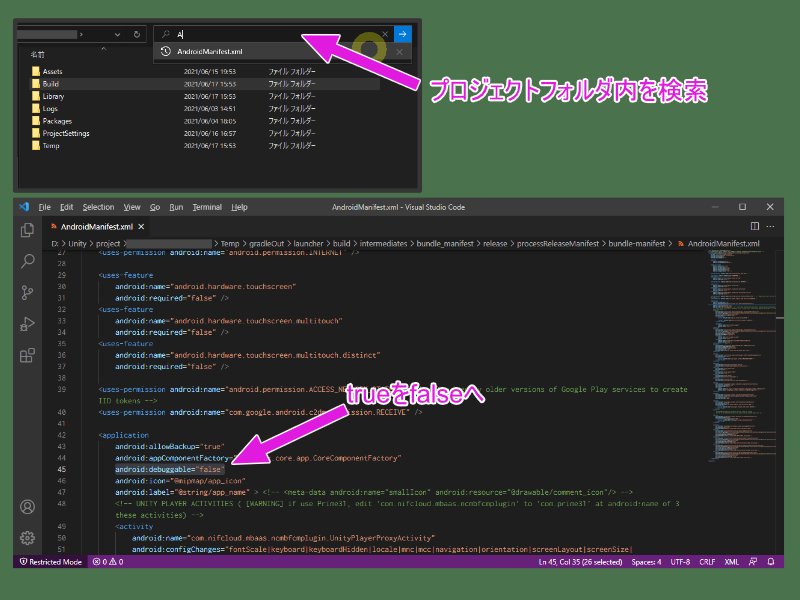Open the Selection menu
The height and width of the screenshot is (600, 800).
click(x=98, y=207)
